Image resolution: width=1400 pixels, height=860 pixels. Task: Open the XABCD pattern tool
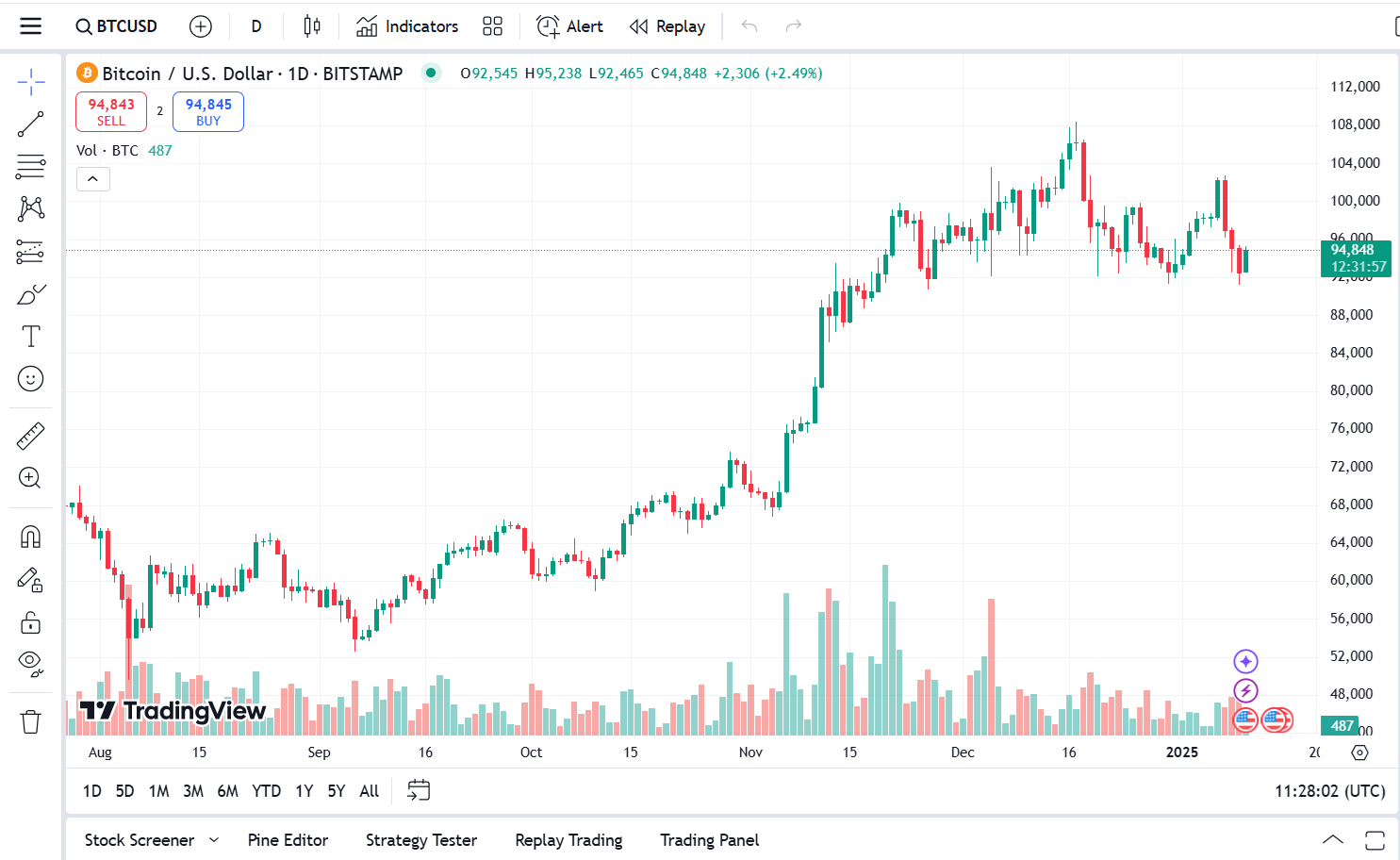31,208
